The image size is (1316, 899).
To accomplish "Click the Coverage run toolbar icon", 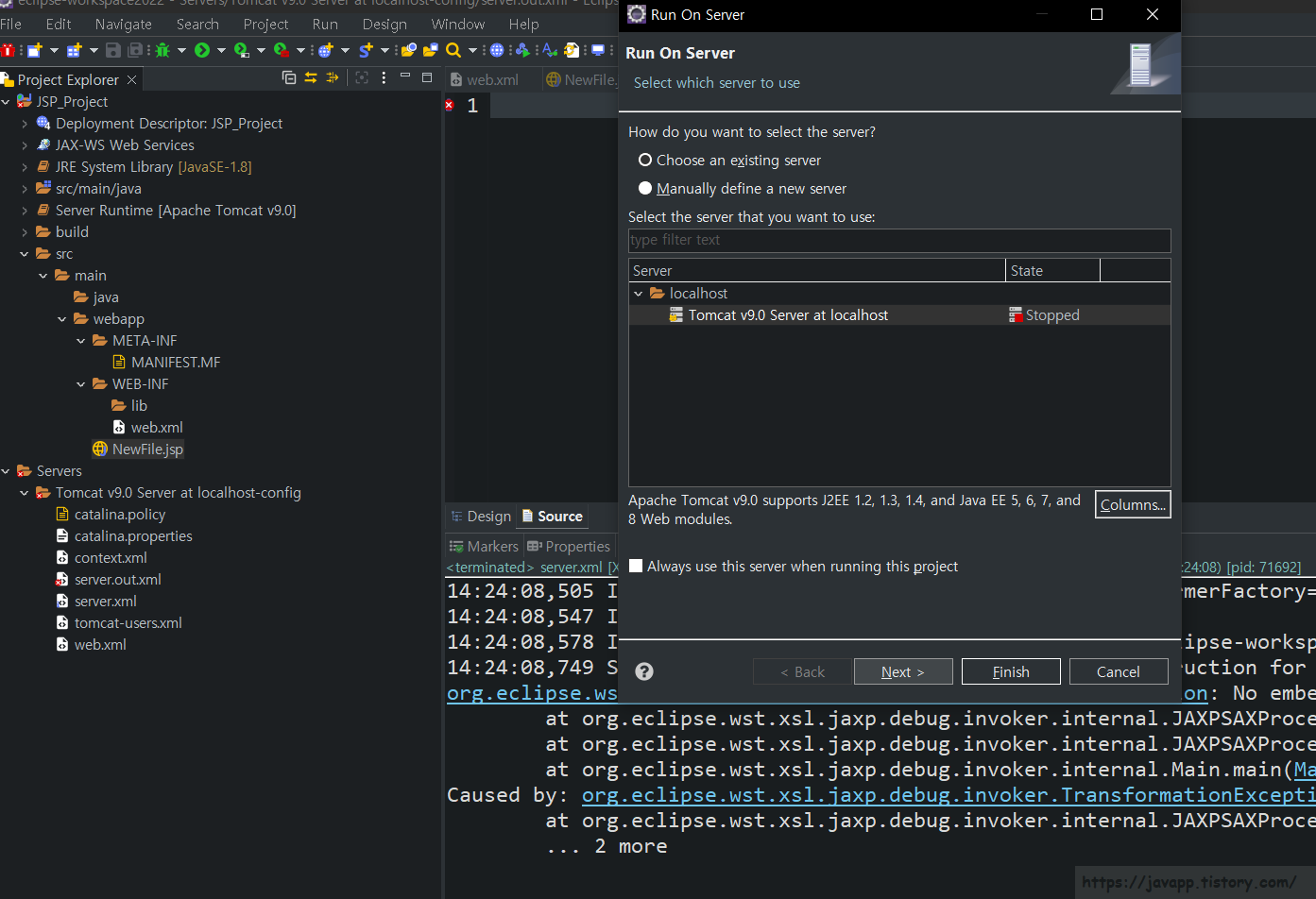I will 242,50.
